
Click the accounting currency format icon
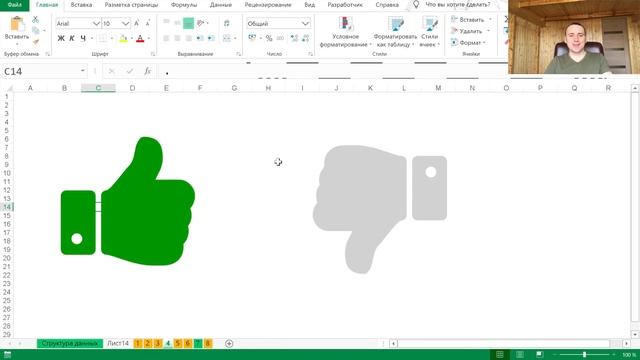(x=252, y=38)
